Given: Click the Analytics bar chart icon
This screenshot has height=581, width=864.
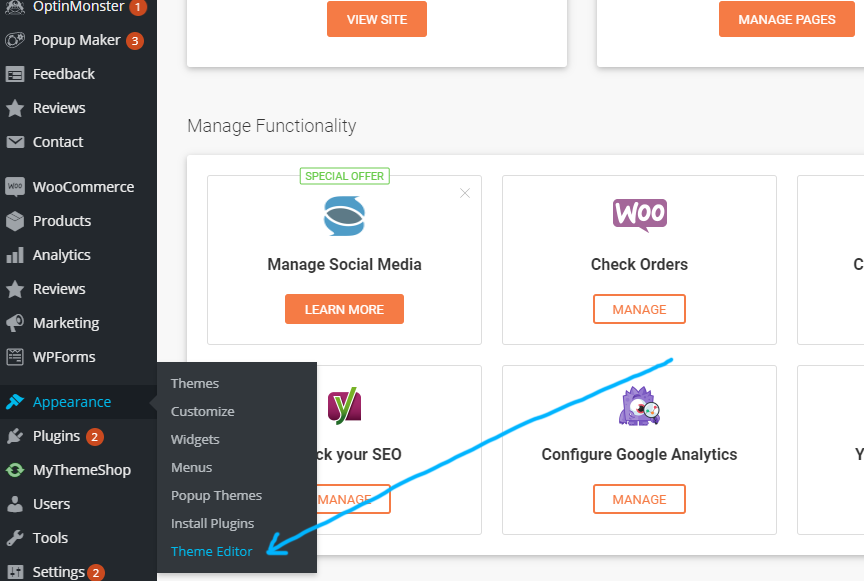Looking at the screenshot, I should coord(15,255).
